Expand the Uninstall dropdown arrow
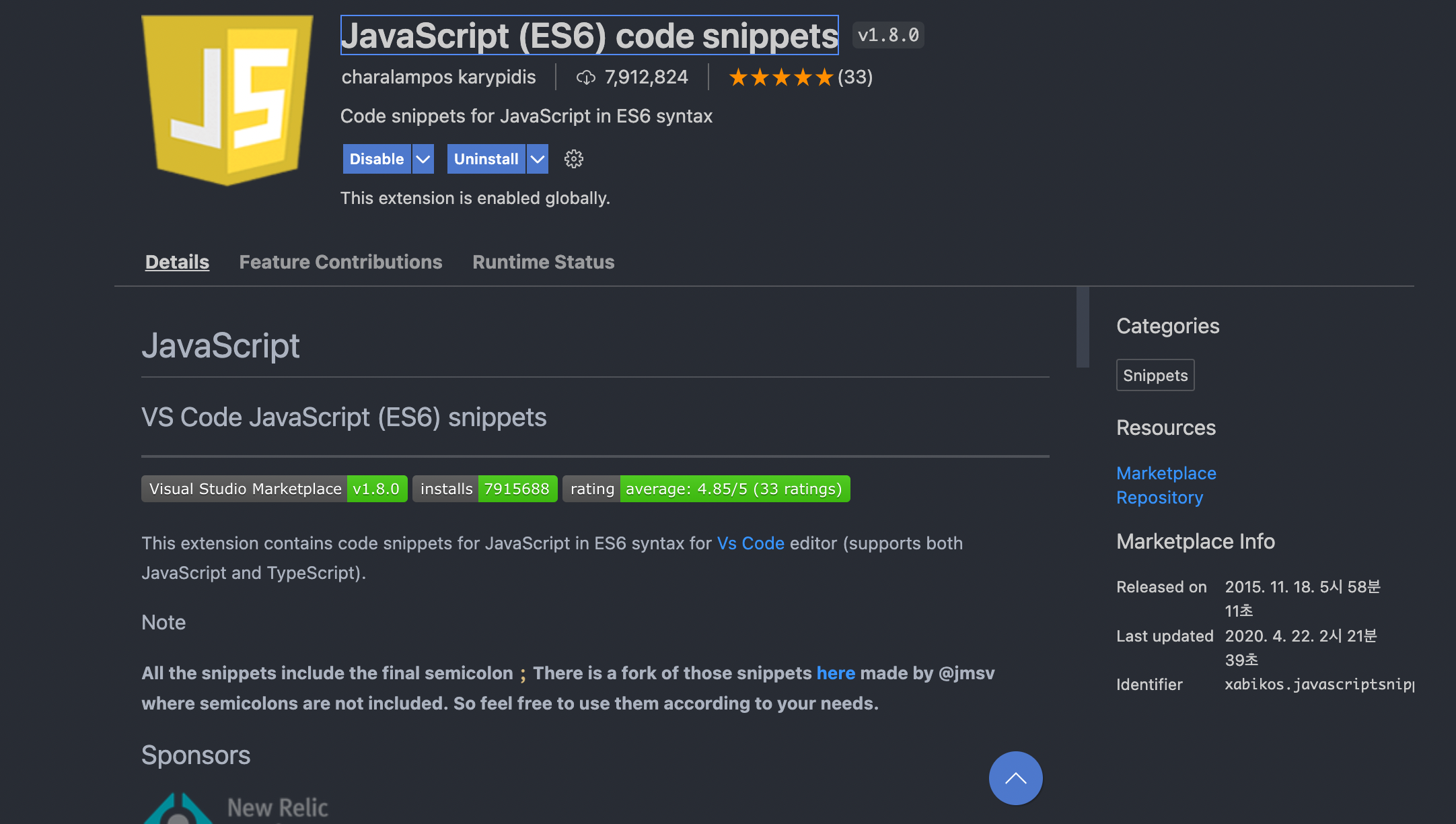 (537, 159)
